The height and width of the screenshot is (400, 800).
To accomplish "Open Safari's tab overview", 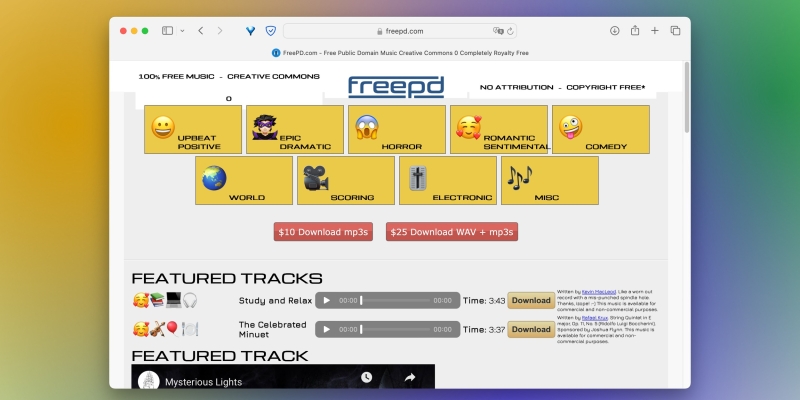I will coord(675,31).
